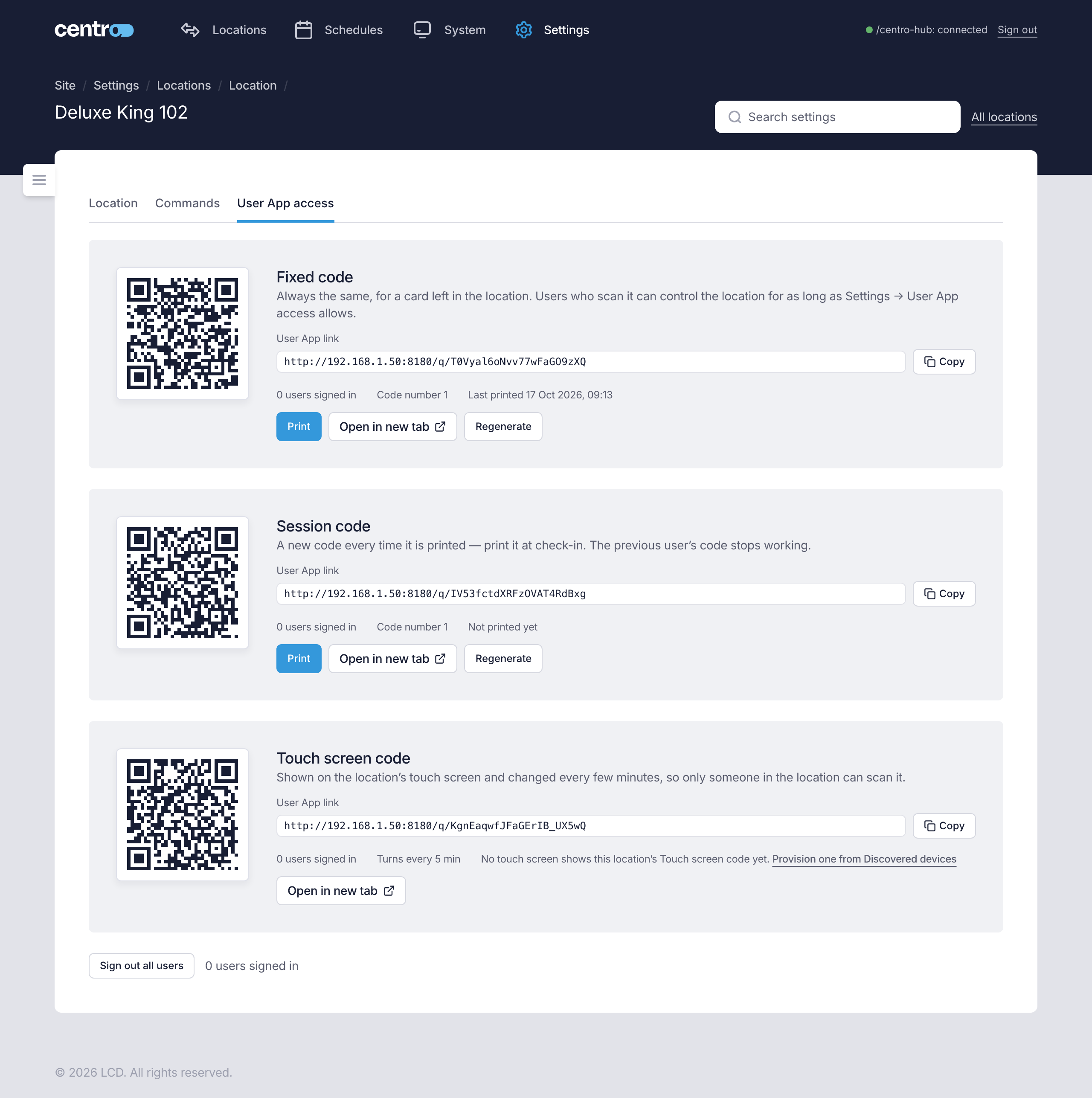
Task: Open Fixed code in new tab
Action: click(x=393, y=427)
